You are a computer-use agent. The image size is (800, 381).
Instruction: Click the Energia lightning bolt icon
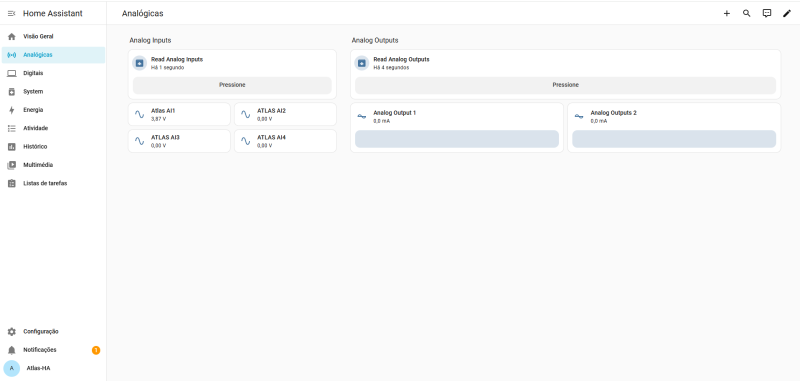pos(12,110)
